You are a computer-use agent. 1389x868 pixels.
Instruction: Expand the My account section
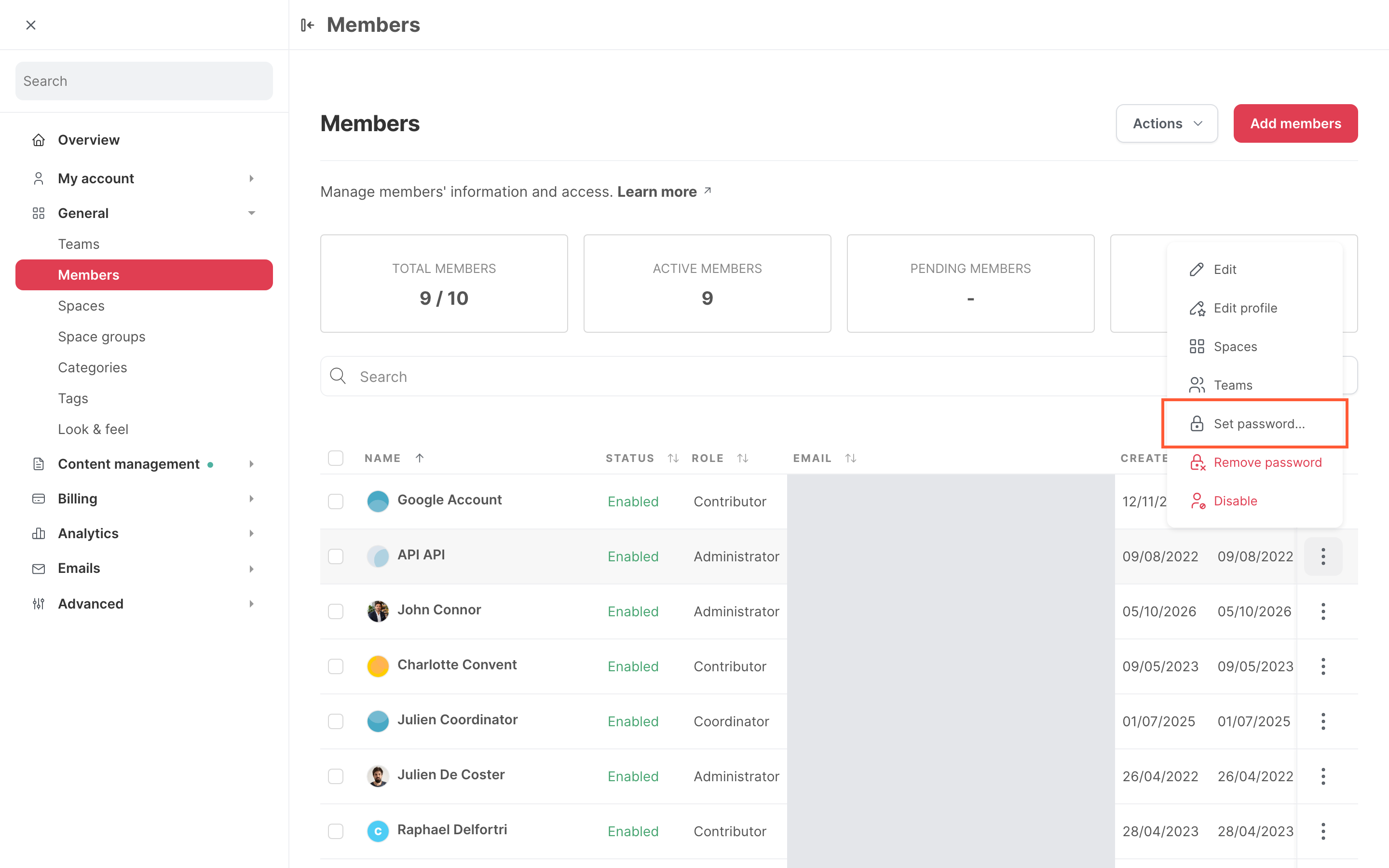click(x=251, y=178)
